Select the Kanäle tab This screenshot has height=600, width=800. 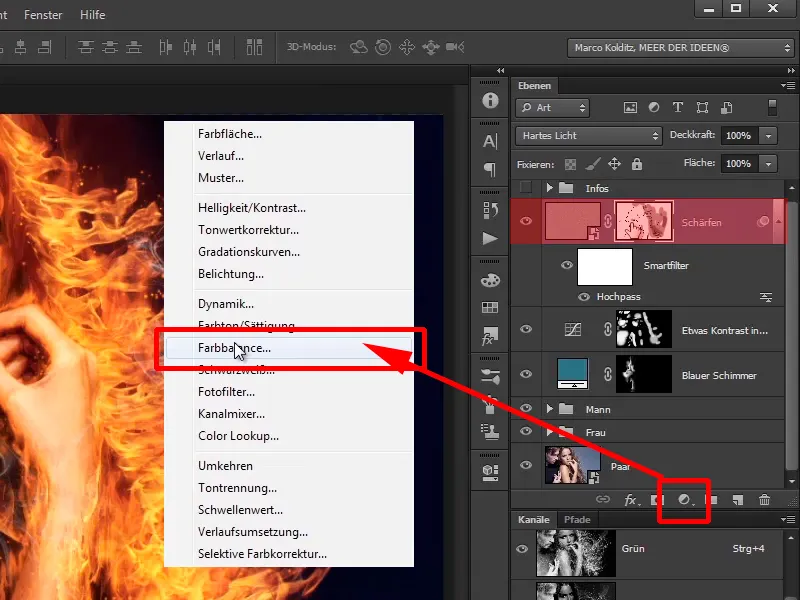(534, 519)
